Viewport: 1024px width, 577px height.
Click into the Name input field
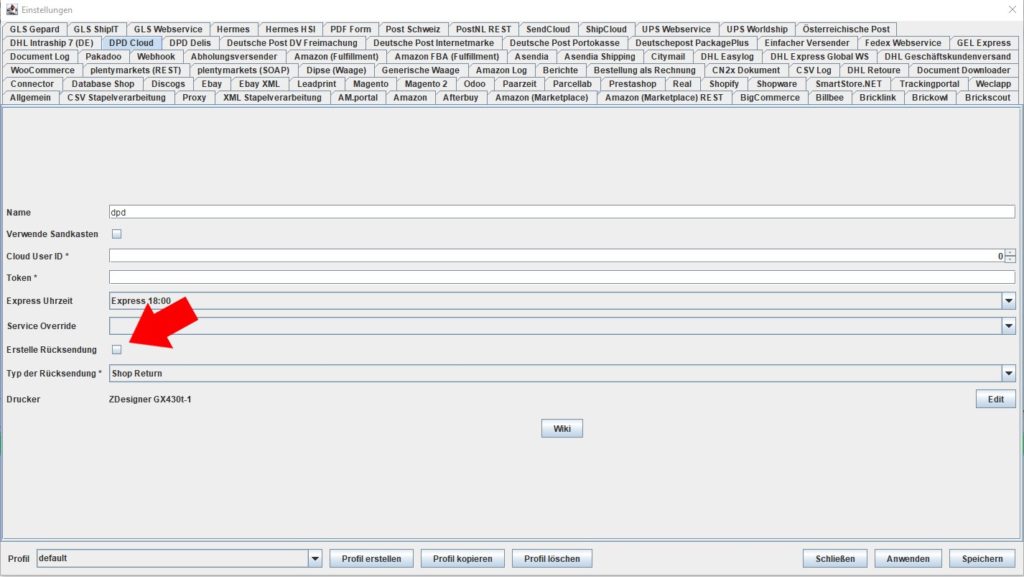coord(562,212)
